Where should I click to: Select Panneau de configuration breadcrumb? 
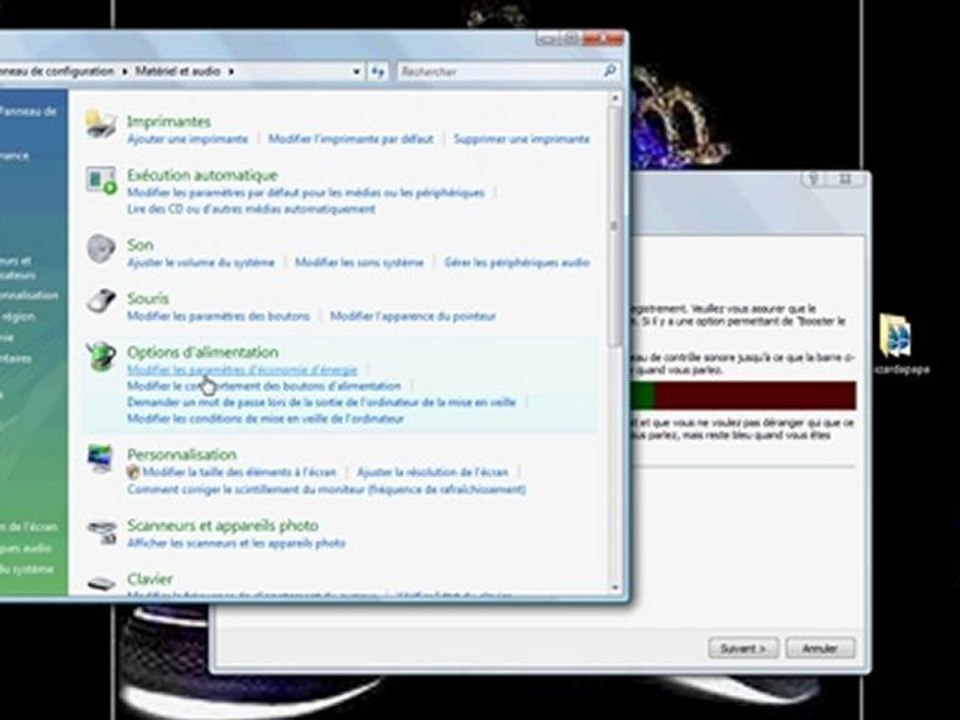[57, 71]
